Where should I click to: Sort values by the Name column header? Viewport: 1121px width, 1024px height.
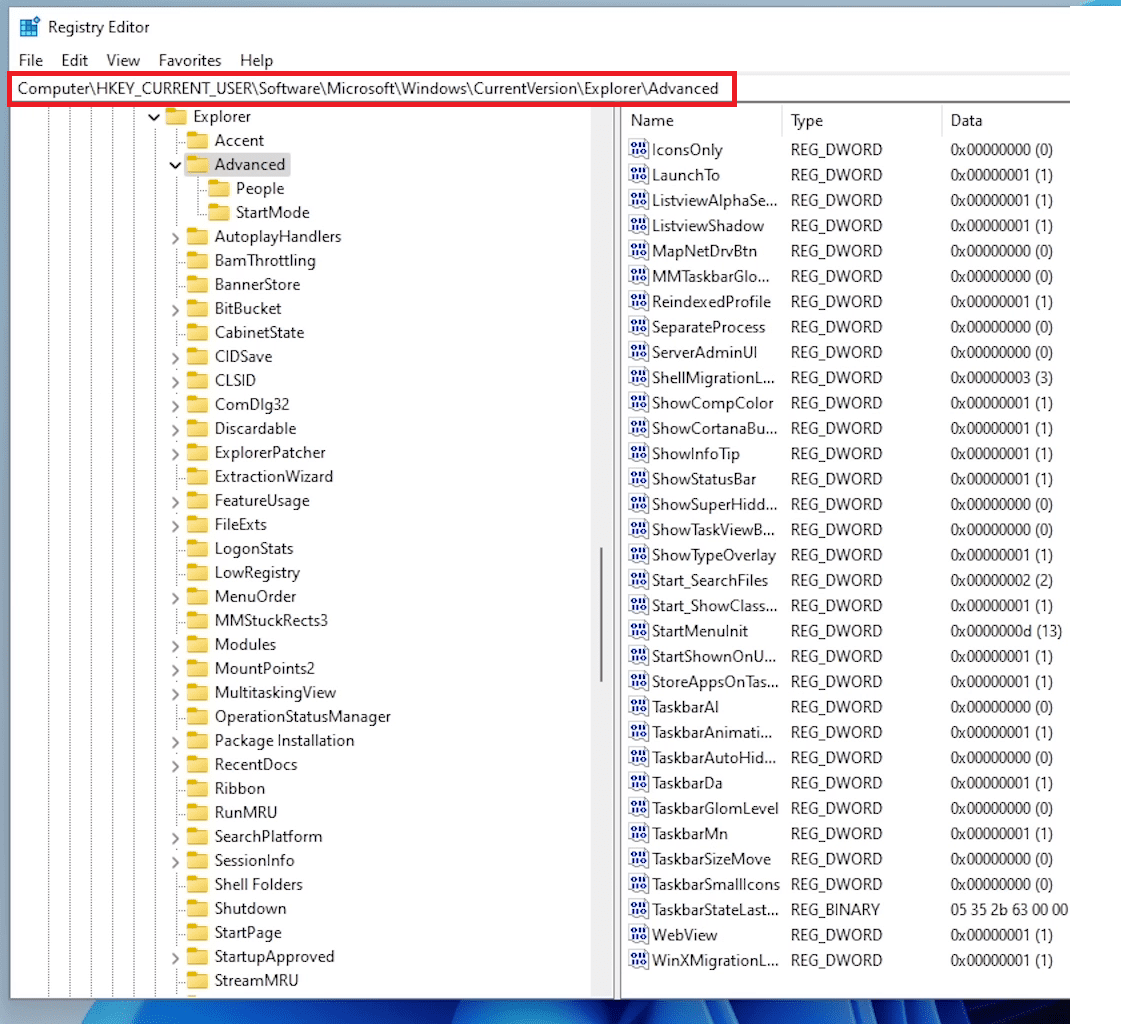click(x=700, y=120)
